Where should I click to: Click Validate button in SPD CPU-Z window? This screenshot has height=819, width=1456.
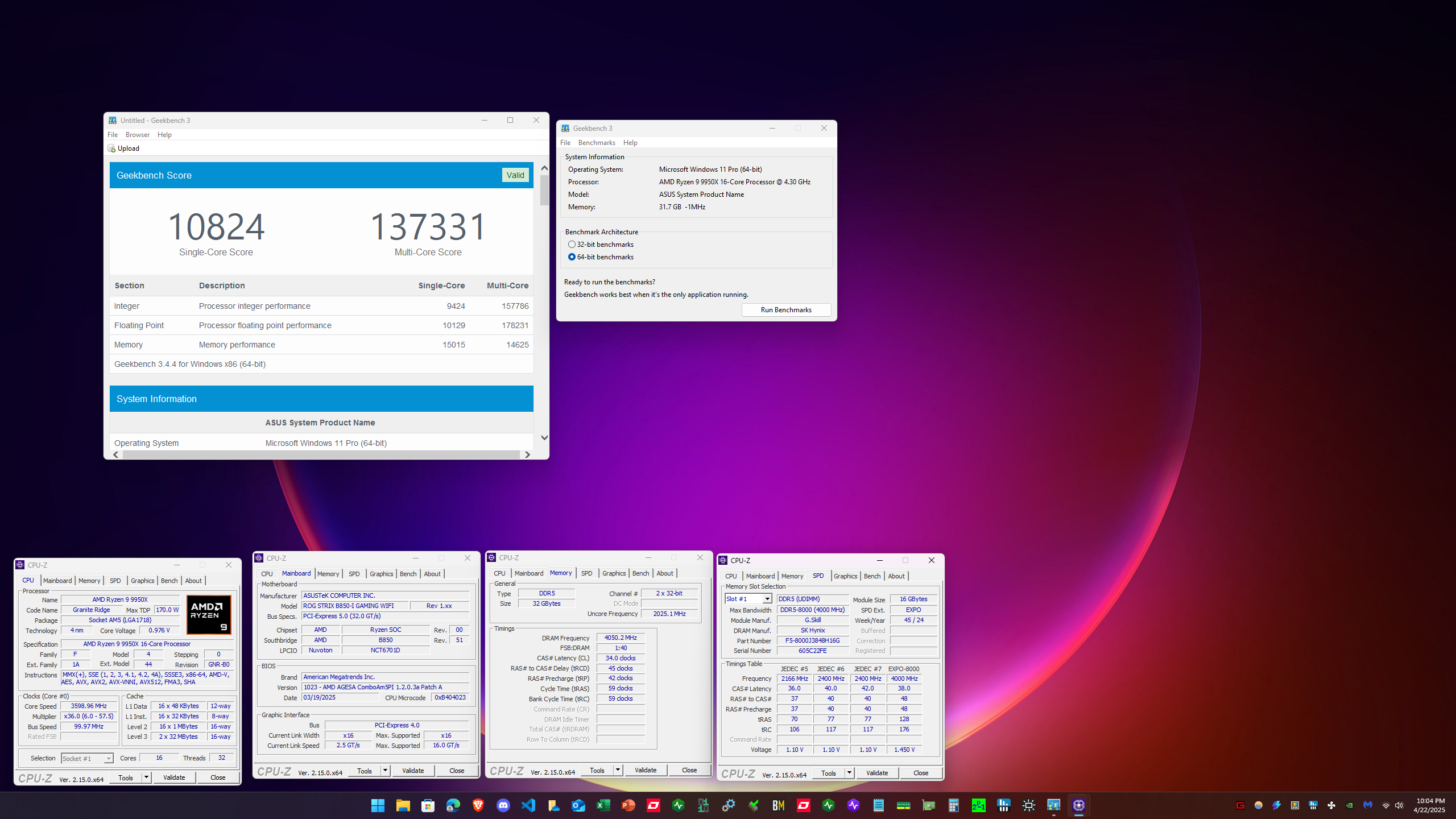tap(877, 773)
